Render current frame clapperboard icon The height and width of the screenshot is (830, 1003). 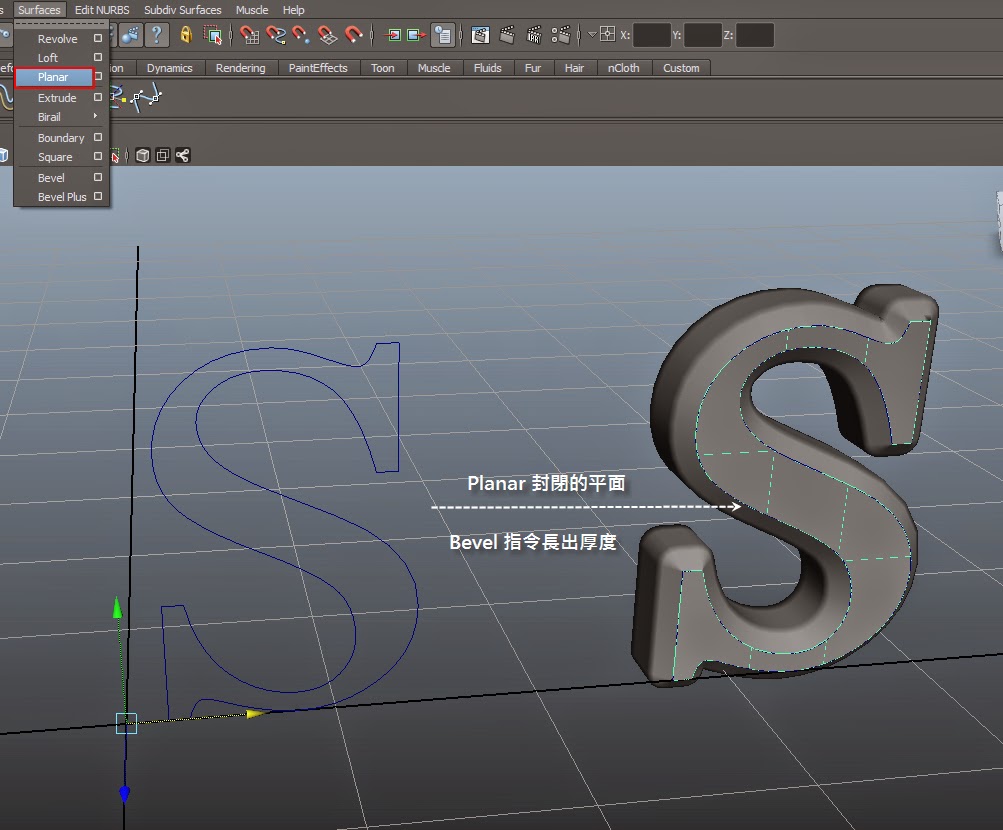click(507, 35)
